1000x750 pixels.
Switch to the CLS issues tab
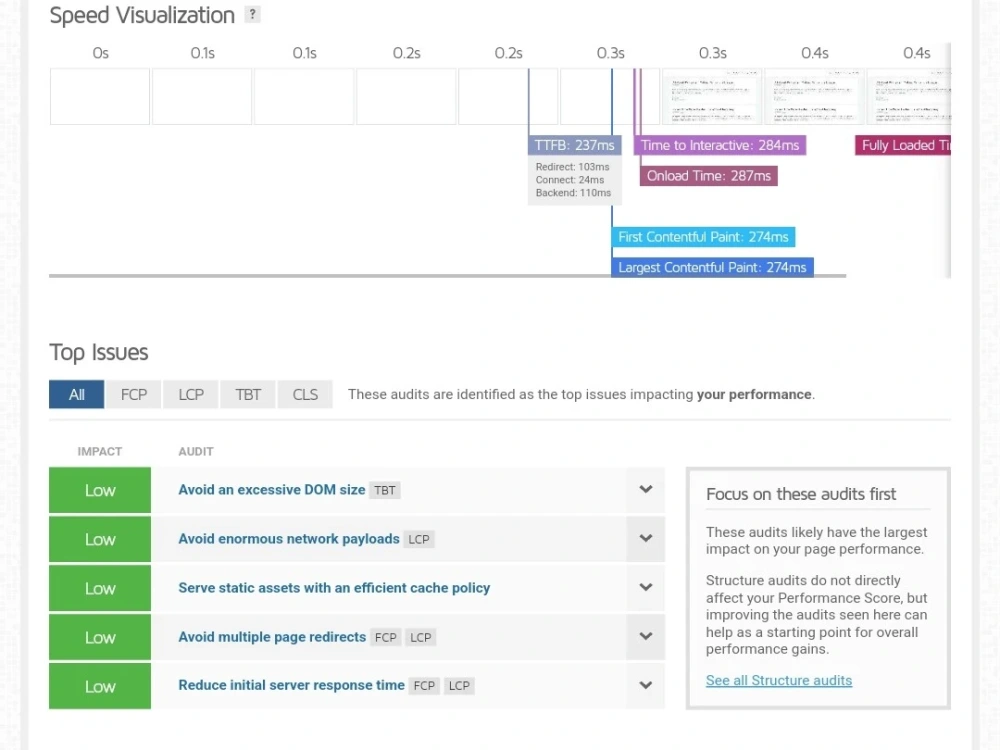[305, 395]
